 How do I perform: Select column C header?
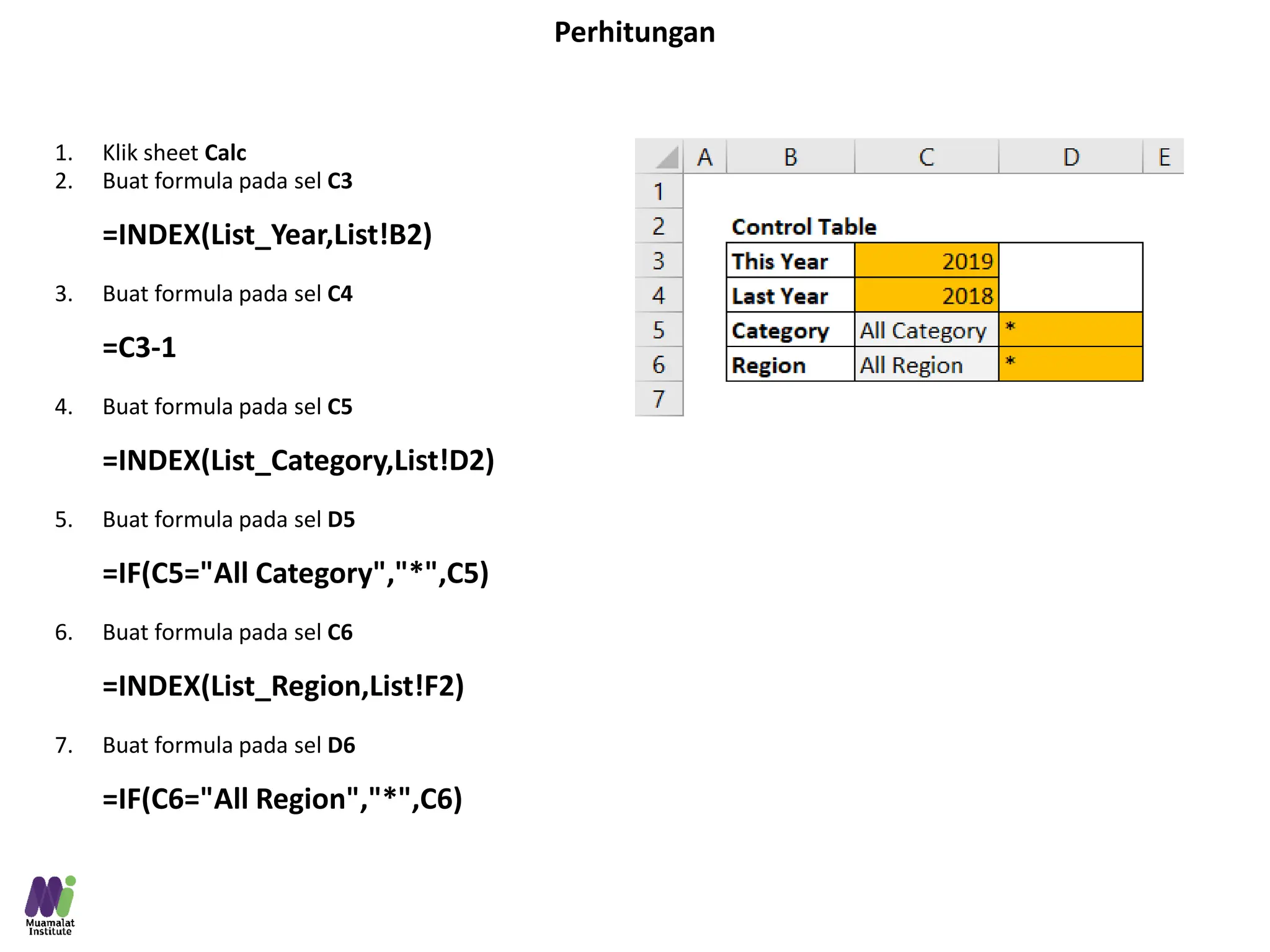926,156
